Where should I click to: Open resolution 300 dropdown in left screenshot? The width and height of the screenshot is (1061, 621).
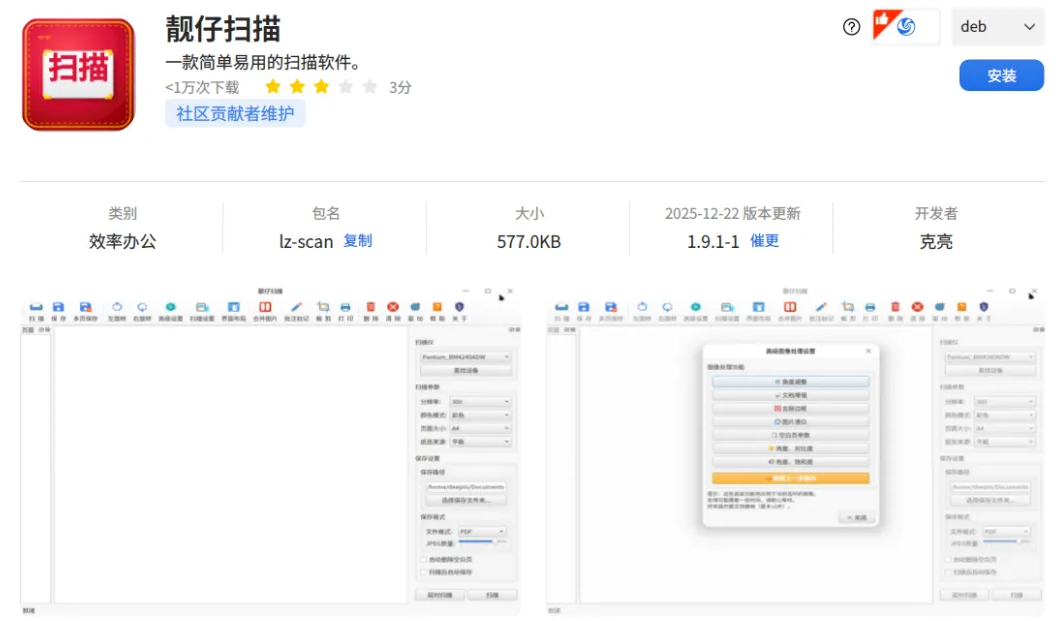click(x=480, y=402)
